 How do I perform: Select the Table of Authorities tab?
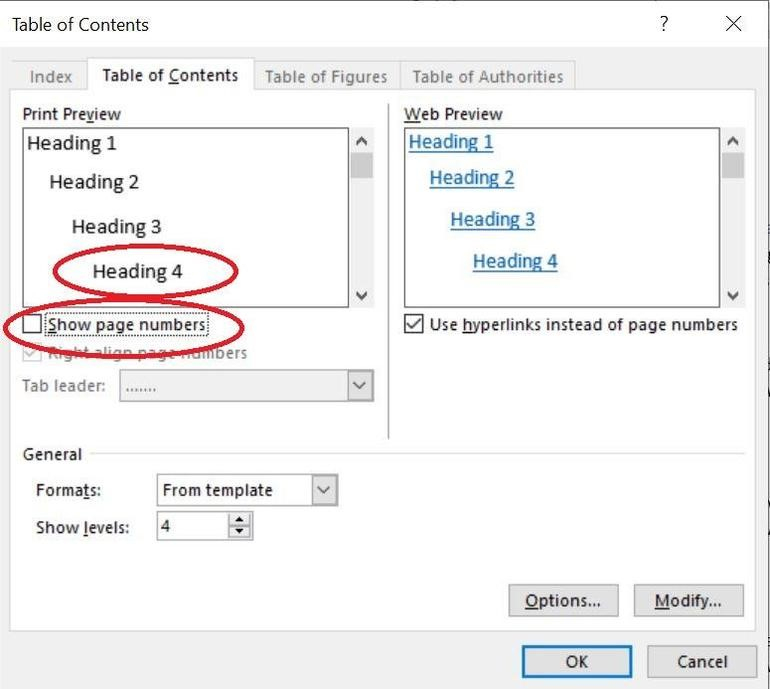[x=487, y=77]
